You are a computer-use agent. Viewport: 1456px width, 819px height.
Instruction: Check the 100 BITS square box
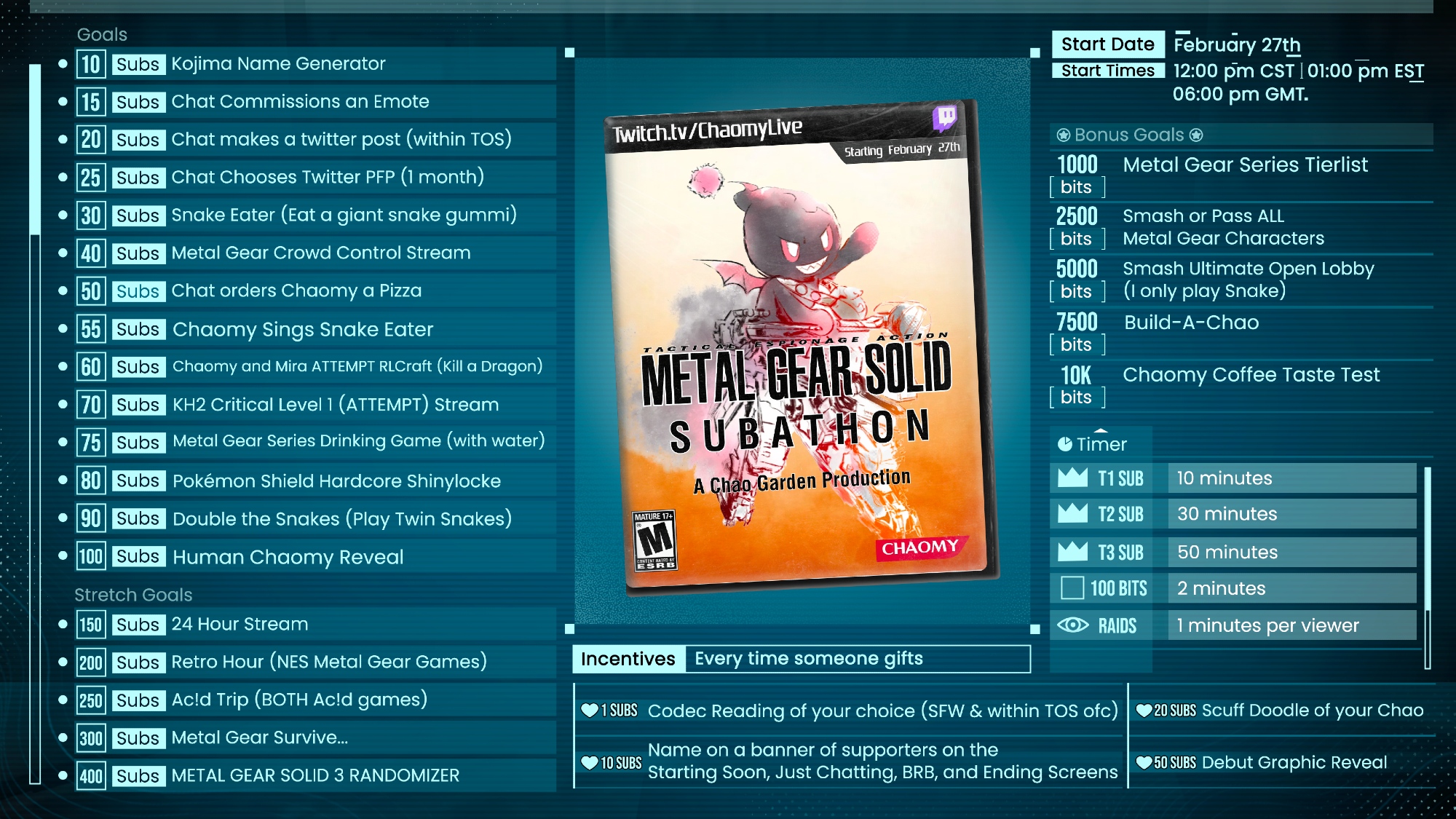point(1072,587)
